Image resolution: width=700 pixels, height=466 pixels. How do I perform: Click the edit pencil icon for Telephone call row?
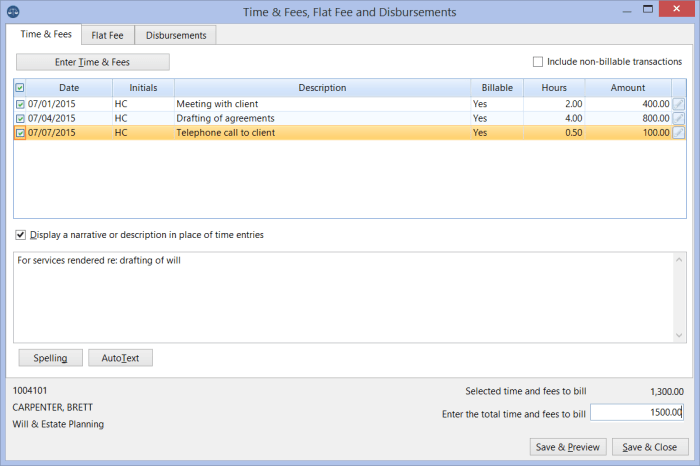pyautogui.click(x=679, y=132)
